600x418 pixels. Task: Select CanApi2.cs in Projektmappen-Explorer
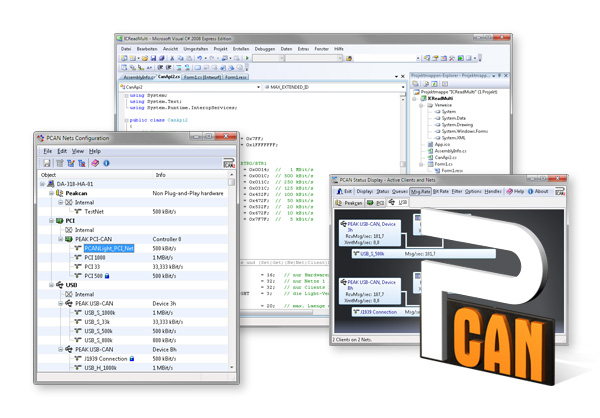442,157
